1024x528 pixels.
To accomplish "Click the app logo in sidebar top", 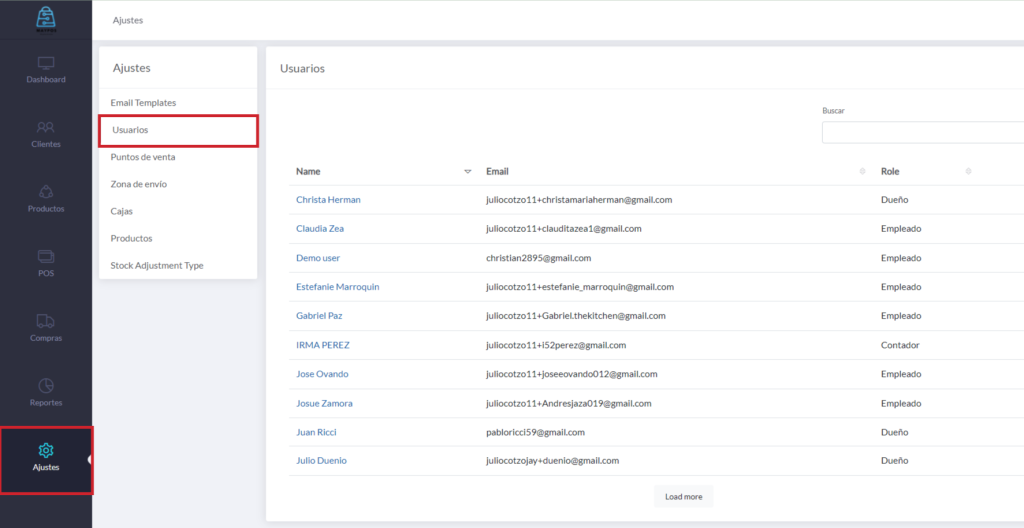I will pyautogui.click(x=46, y=18).
